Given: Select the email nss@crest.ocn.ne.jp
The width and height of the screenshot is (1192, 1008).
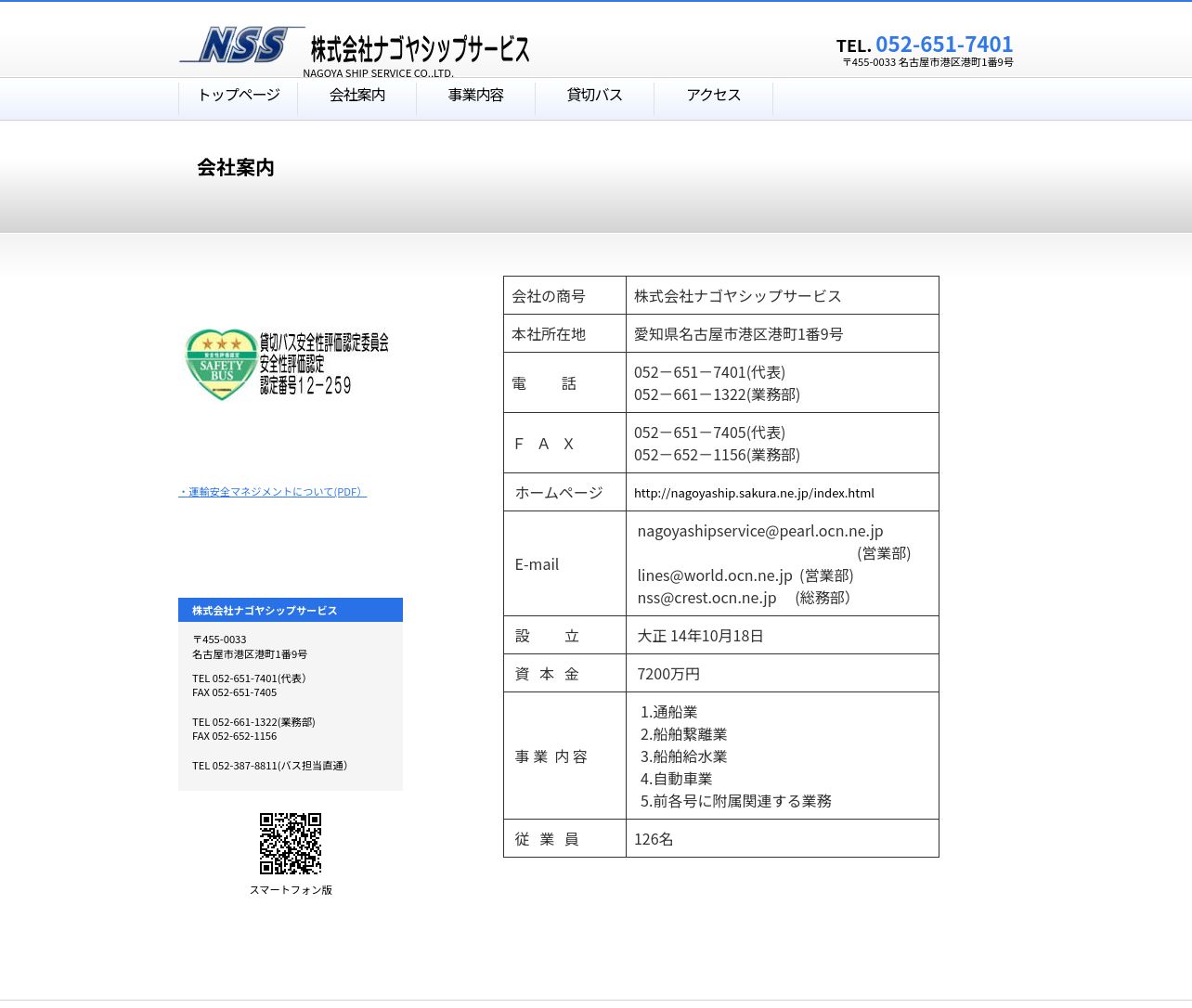Looking at the screenshot, I should click(x=706, y=598).
